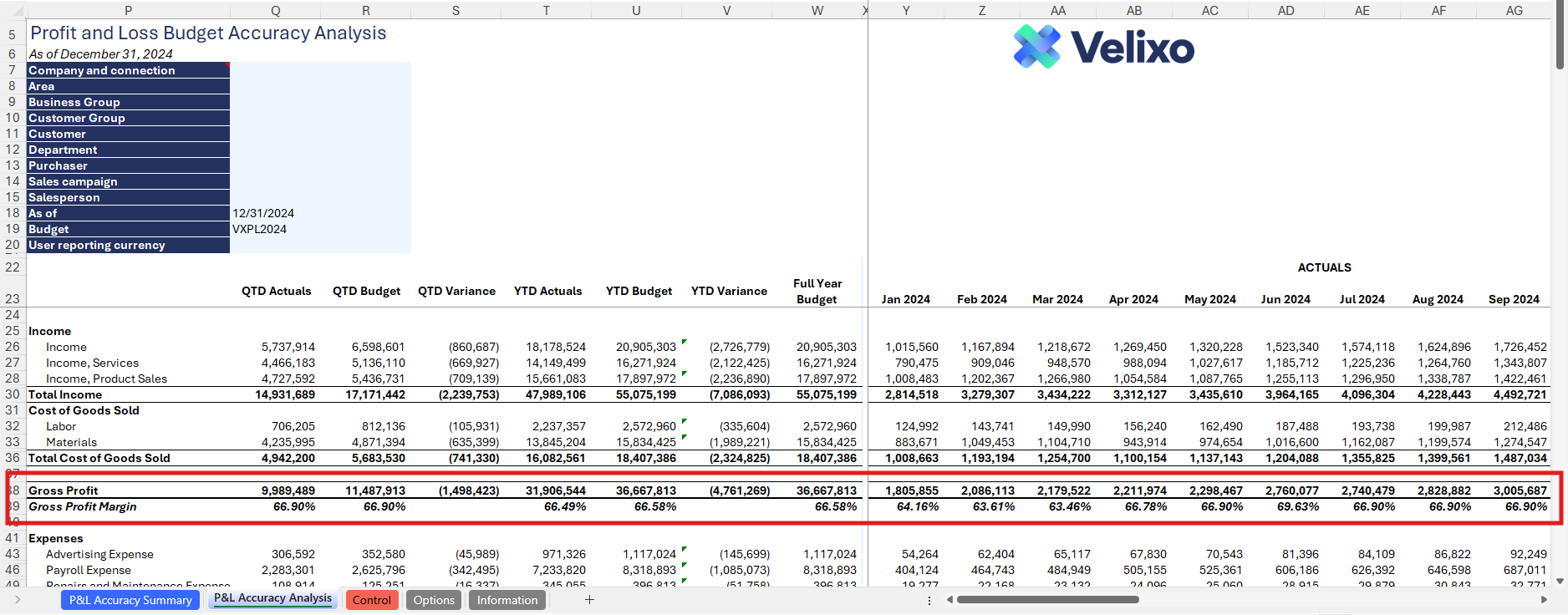This screenshot has height=615, width=1568.
Task: Add a new sheet with plus icon
Action: [589, 600]
